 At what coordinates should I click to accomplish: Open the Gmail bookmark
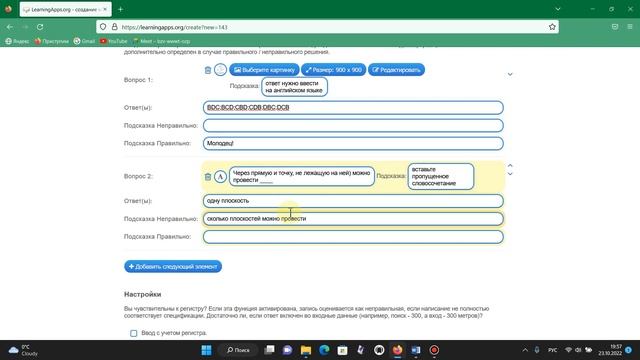point(84,41)
